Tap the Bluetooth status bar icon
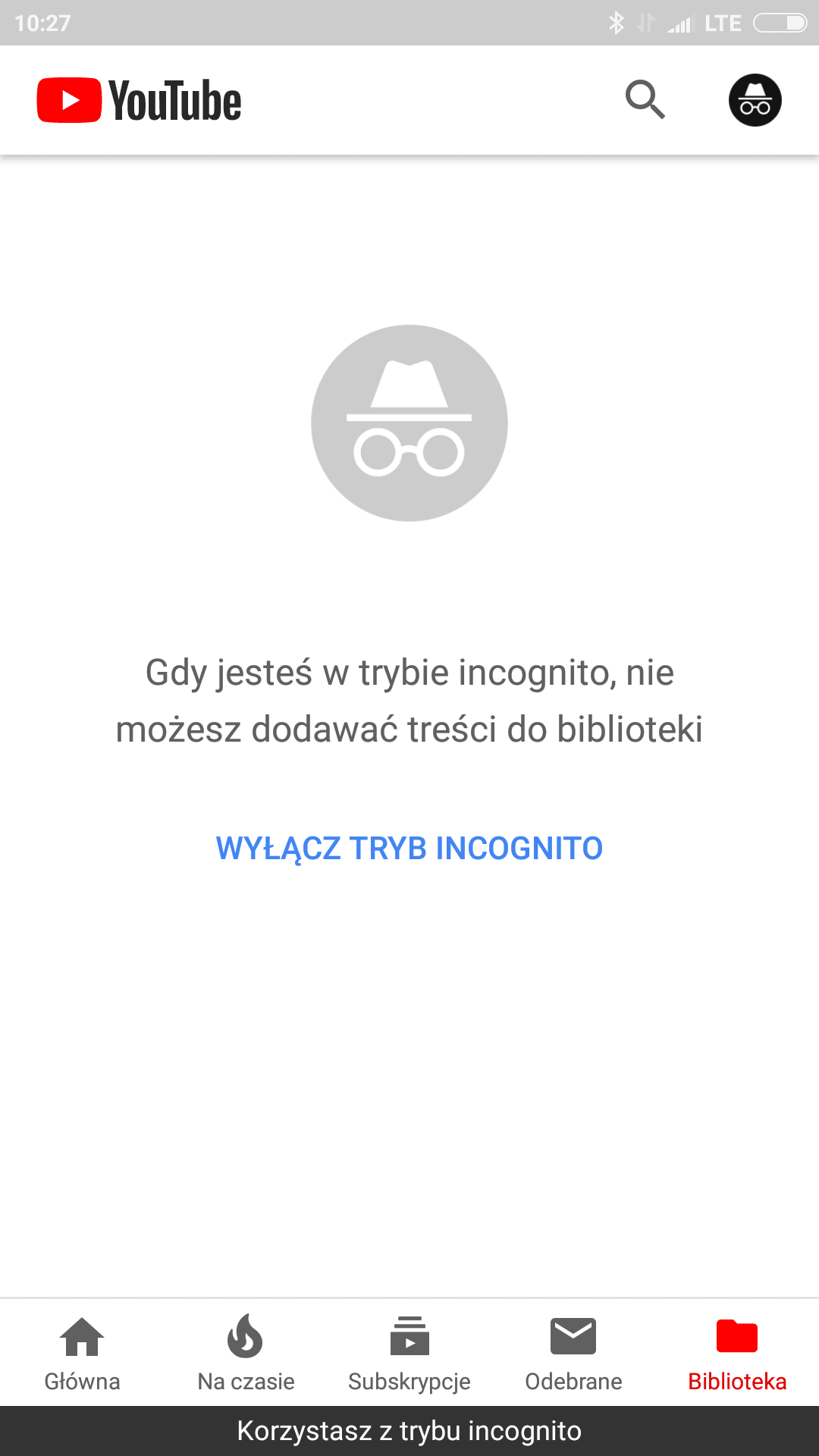 616,23
